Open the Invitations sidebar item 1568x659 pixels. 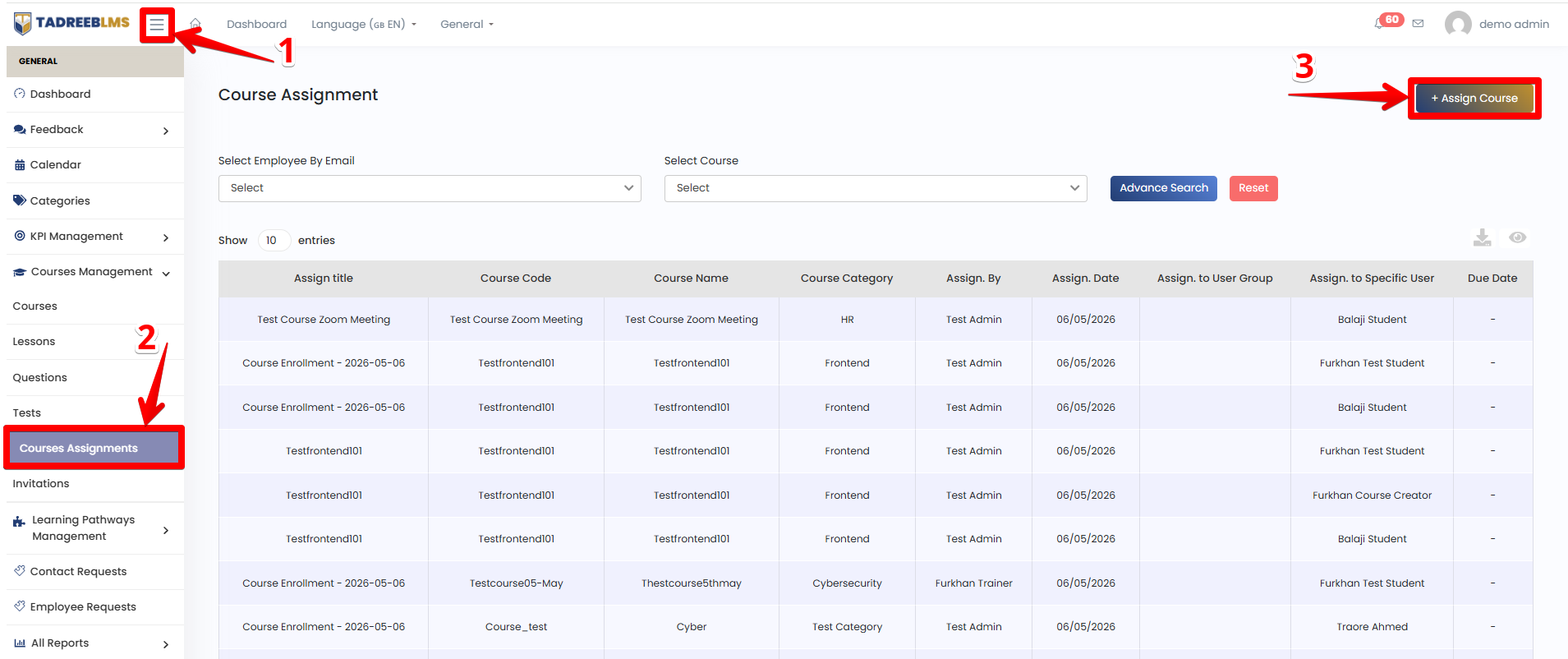tap(41, 483)
